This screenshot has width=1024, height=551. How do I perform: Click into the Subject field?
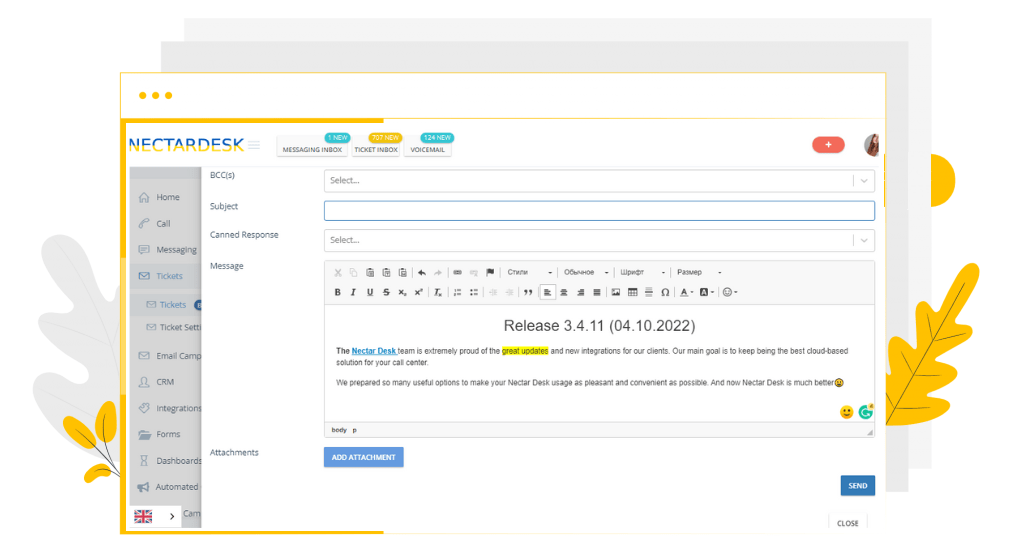pos(599,210)
